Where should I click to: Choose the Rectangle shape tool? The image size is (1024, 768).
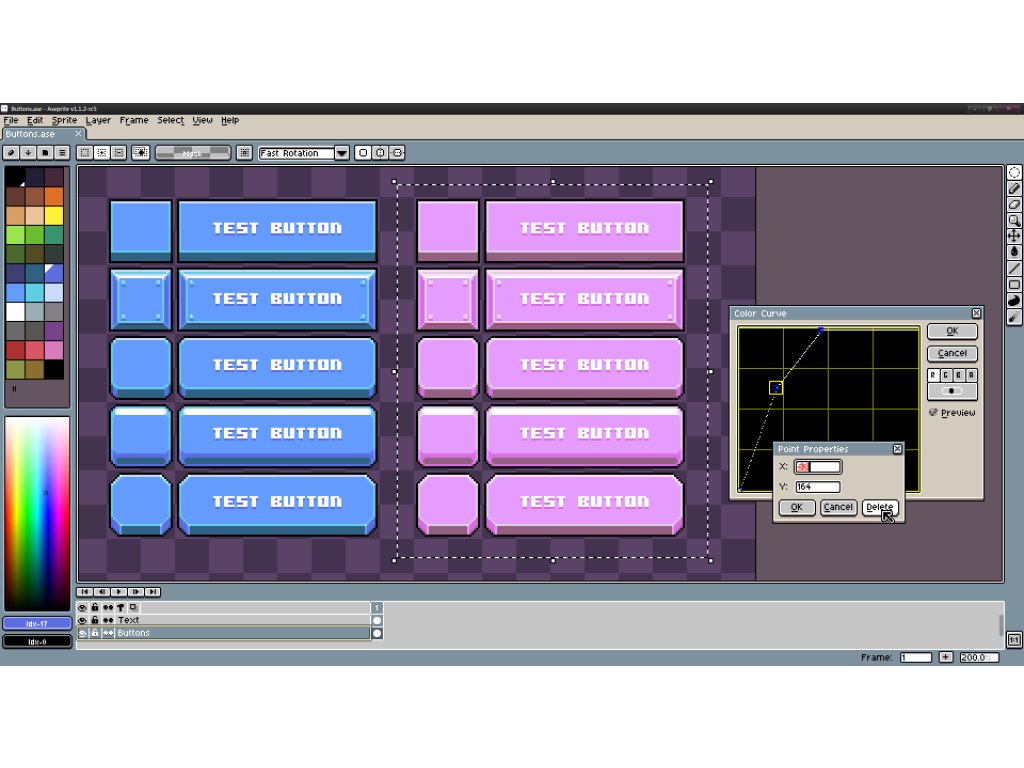[1014, 284]
